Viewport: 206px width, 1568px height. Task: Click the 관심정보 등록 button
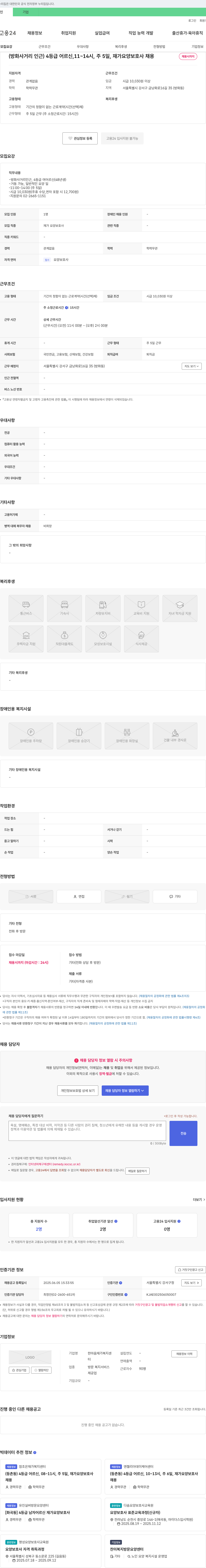(80, 138)
